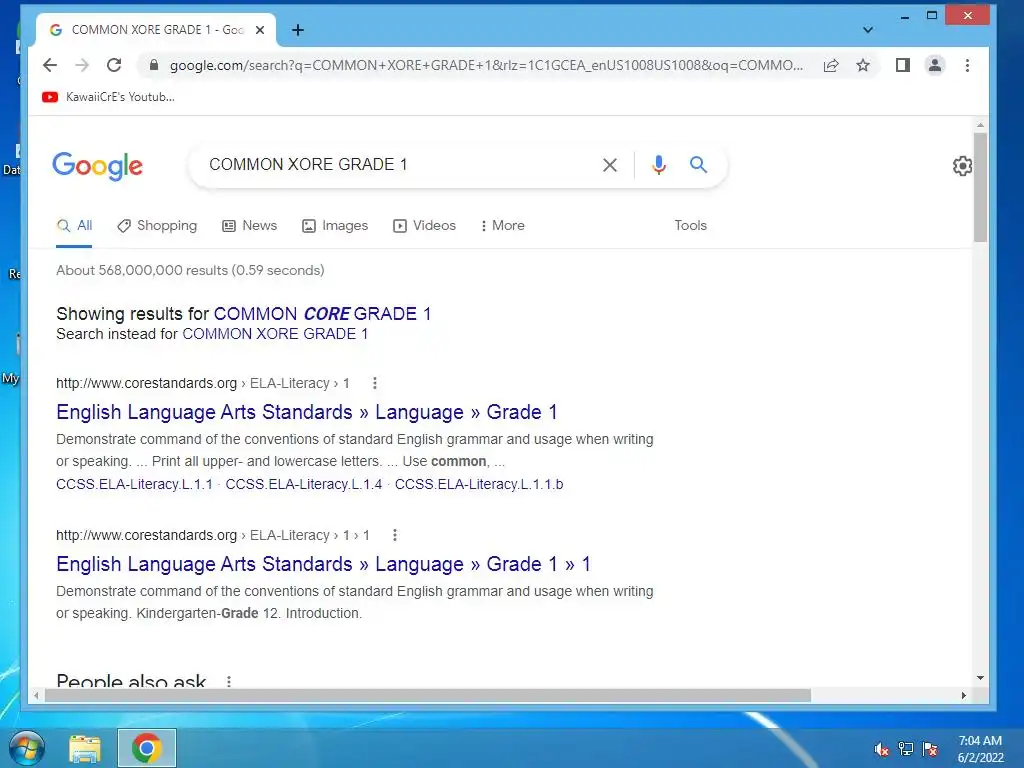This screenshot has height=768, width=1024.
Task: Open Windows Explorer from taskbar
Action: [x=85, y=748]
